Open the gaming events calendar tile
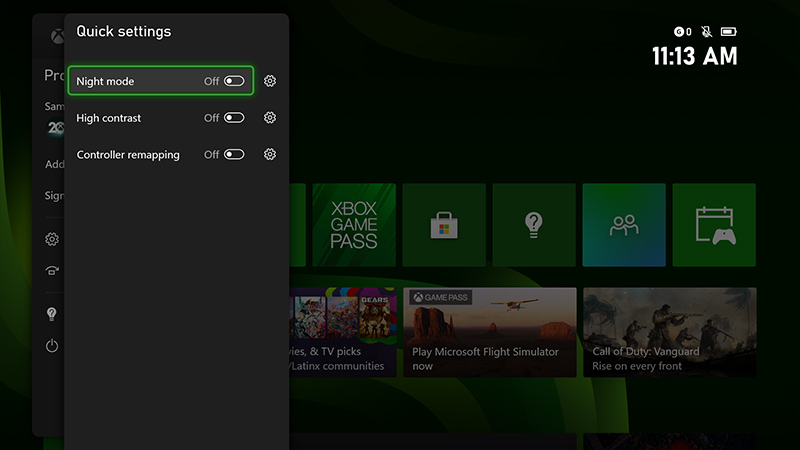The height and width of the screenshot is (450, 800). click(714, 225)
